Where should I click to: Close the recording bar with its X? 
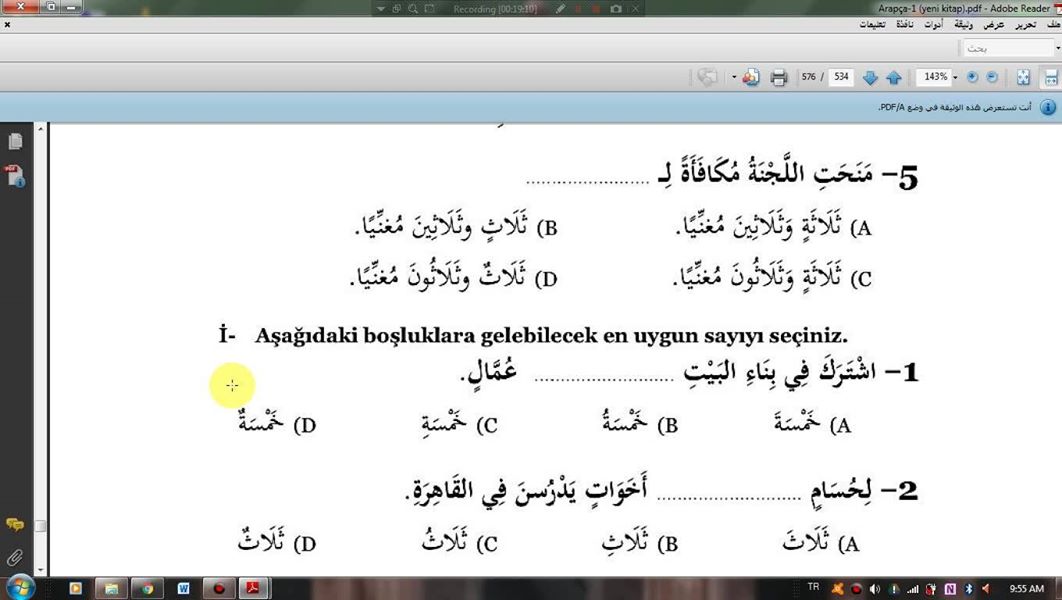point(635,9)
